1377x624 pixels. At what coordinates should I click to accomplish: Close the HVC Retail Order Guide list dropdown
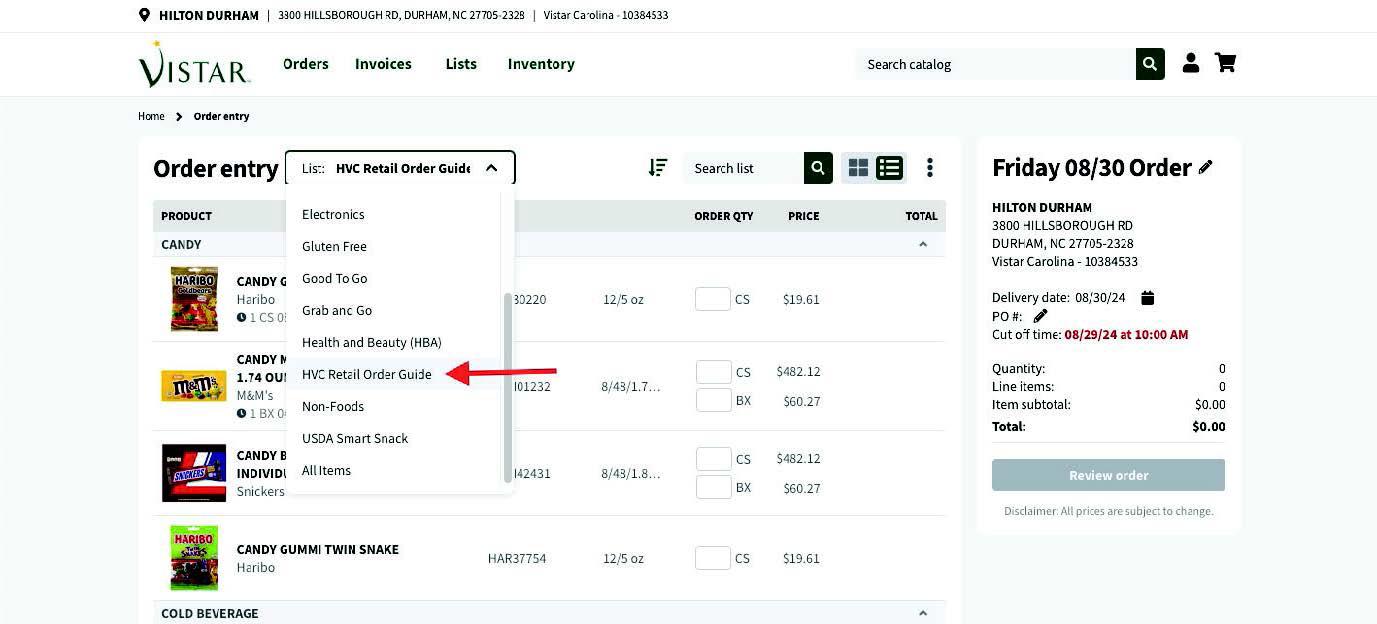[491, 168]
